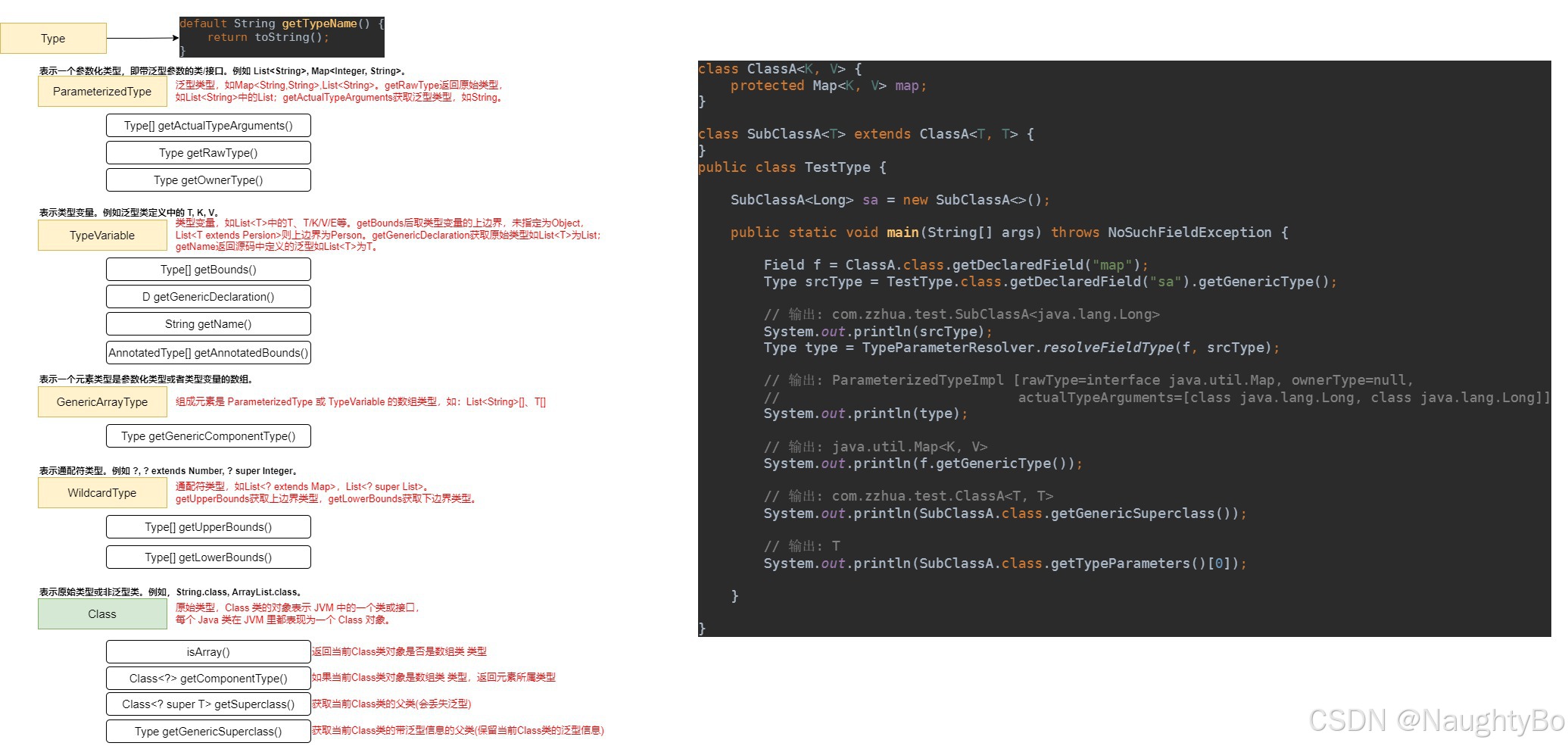Click the 'public class TestType {' line
This screenshot has height=746, width=1568.
click(792, 167)
